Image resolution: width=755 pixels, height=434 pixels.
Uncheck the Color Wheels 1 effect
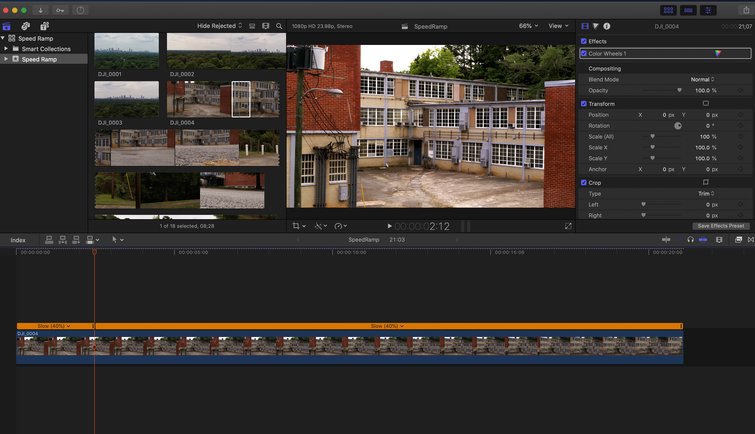tap(585, 53)
